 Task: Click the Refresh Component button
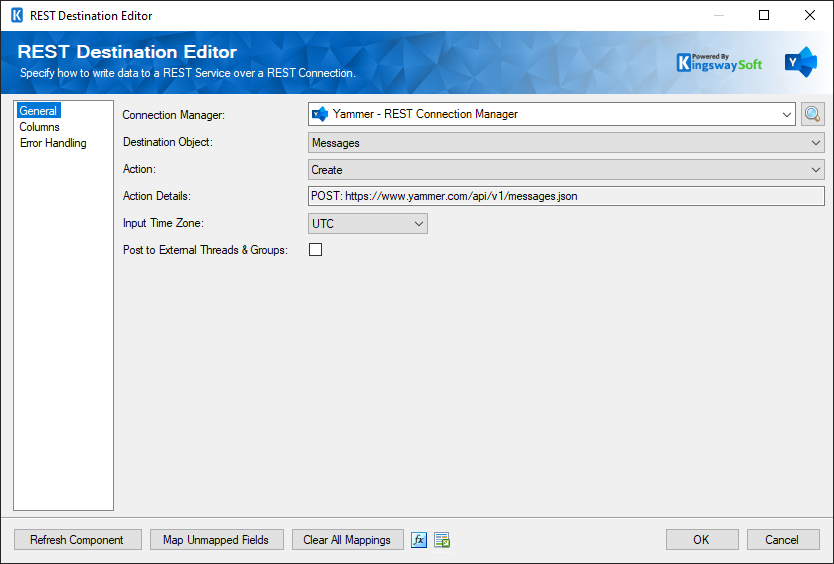[78, 540]
